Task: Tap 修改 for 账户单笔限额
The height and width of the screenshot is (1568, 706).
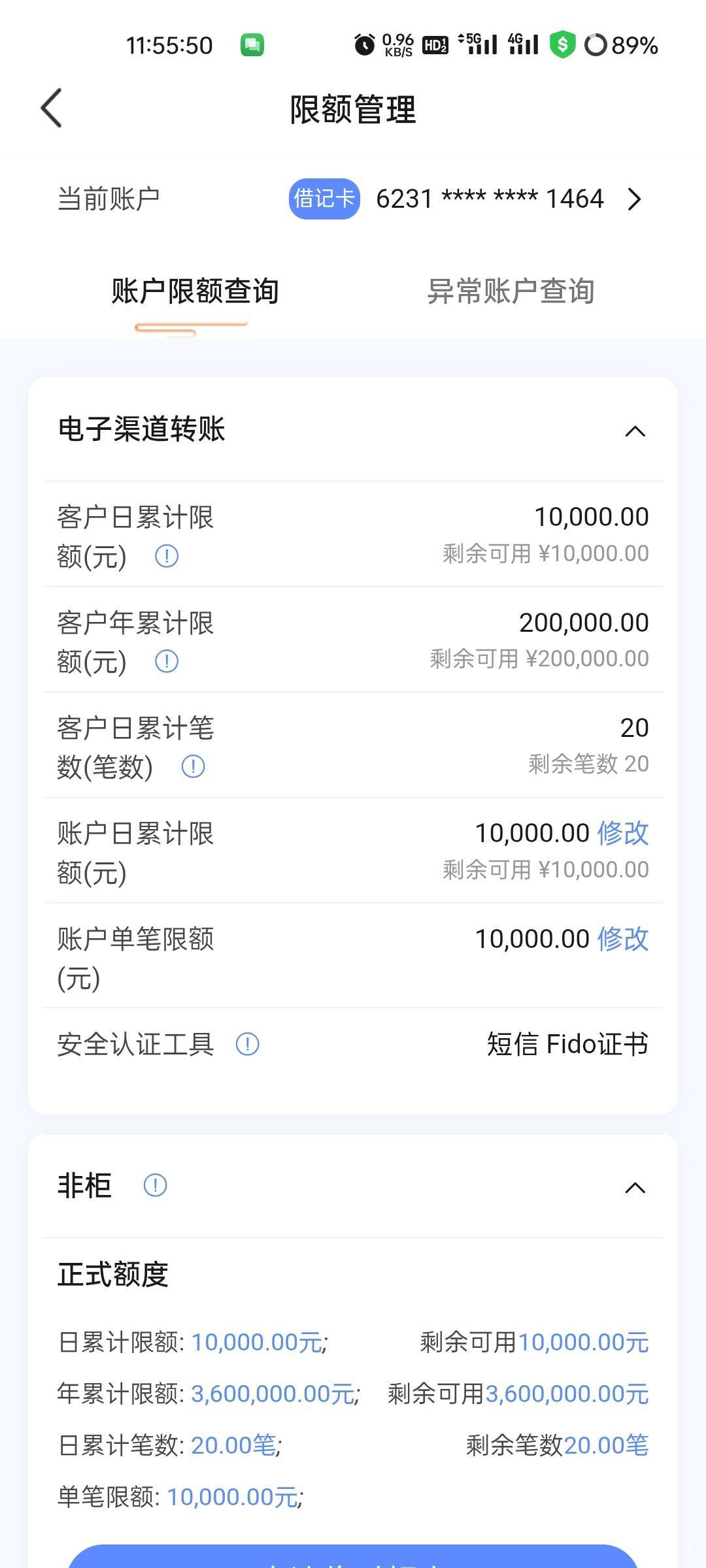Action: pyautogui.click(x=623, y=939)
